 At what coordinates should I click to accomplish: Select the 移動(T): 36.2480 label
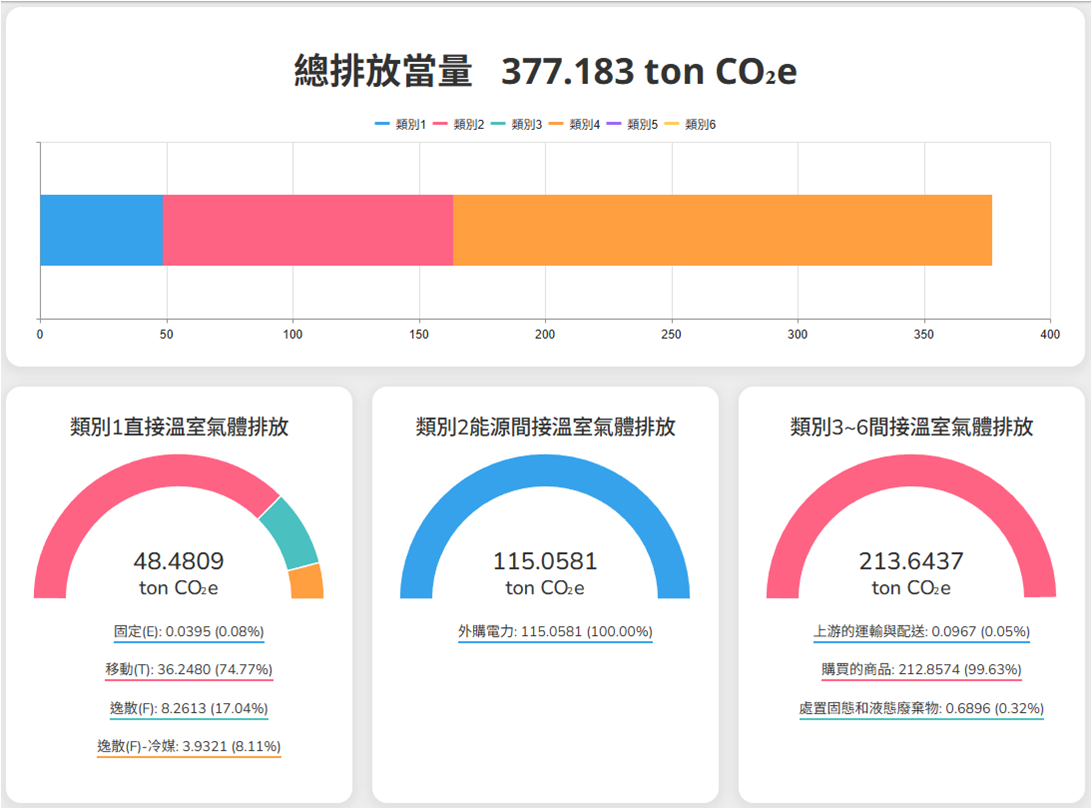[189, 669]
